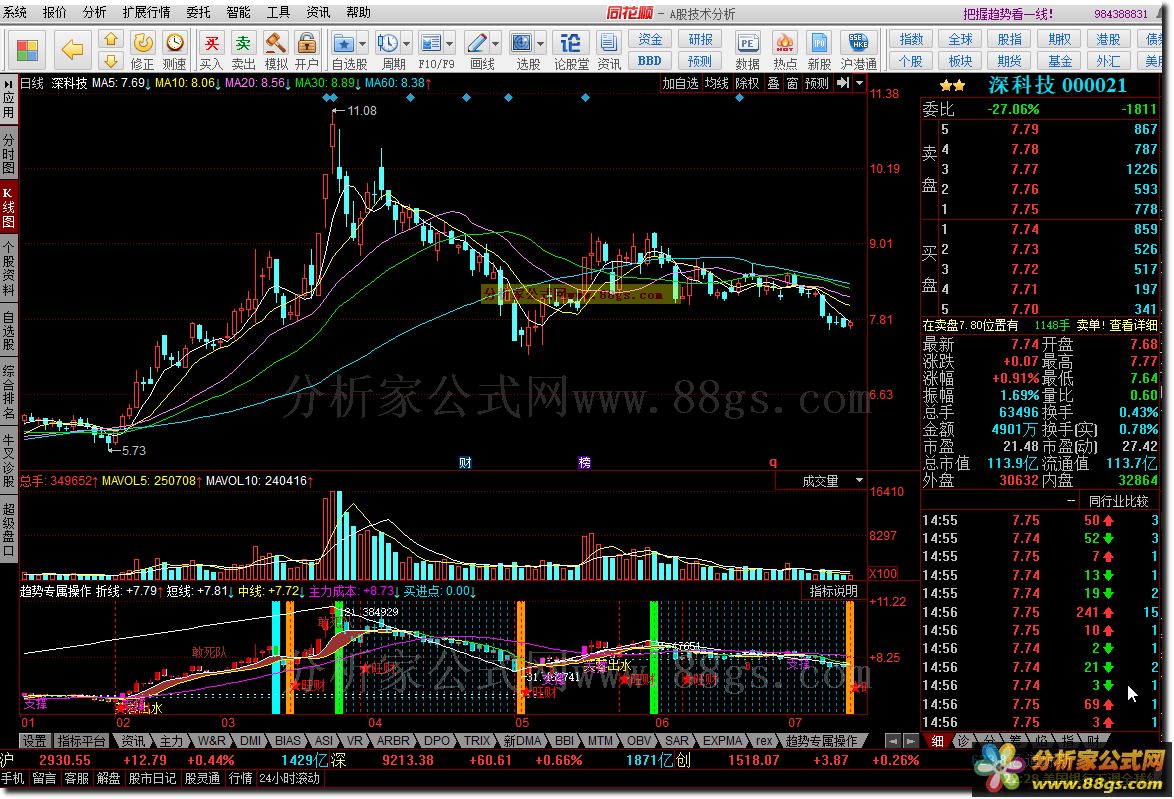
Task: Go back with the yellow left arrow
Action: point(73,50)
